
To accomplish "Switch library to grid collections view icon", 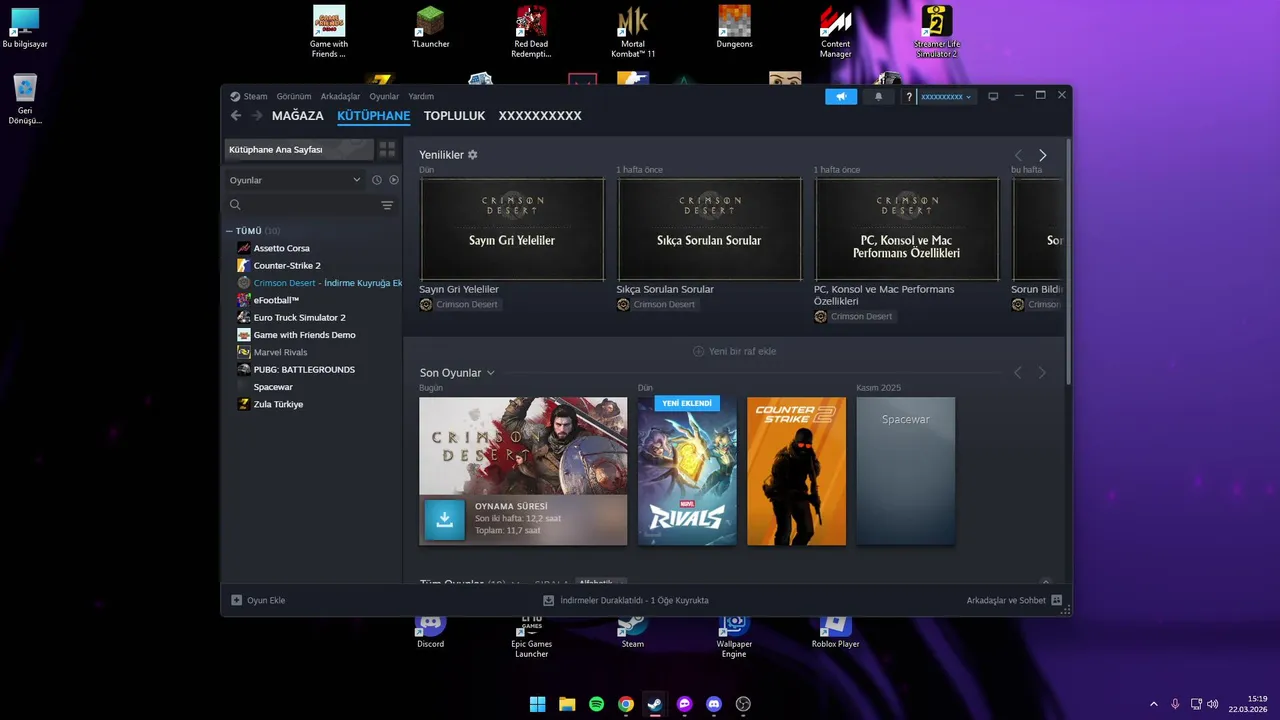I will pos(387,149).
